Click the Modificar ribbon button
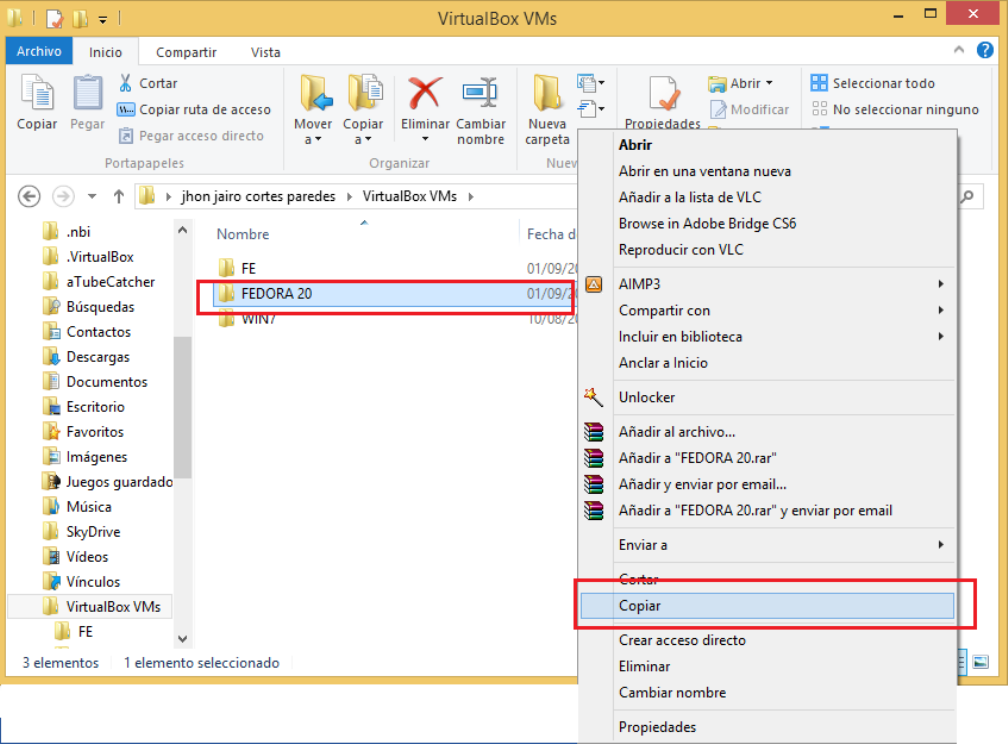 (749, 109)
